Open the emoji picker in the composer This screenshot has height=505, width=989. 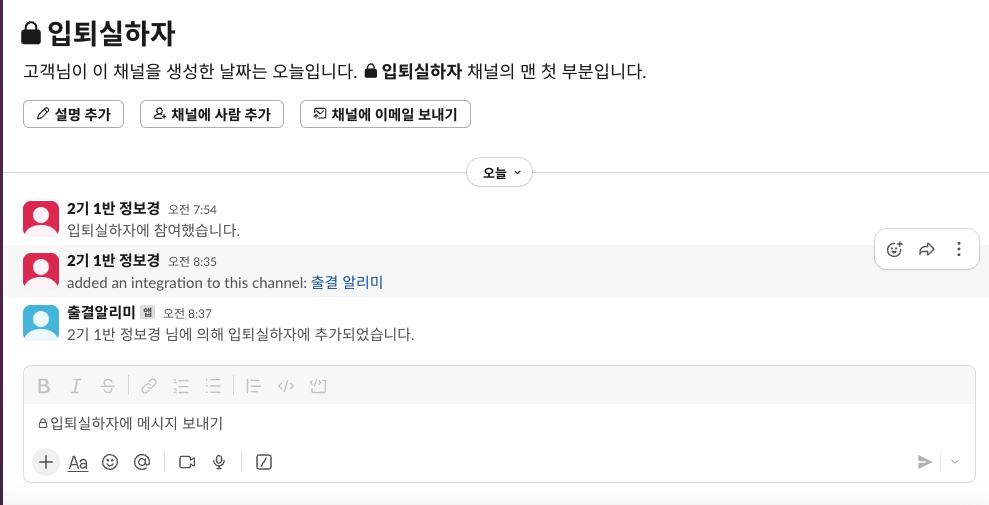pyautogui.click(x=110, y=462)
